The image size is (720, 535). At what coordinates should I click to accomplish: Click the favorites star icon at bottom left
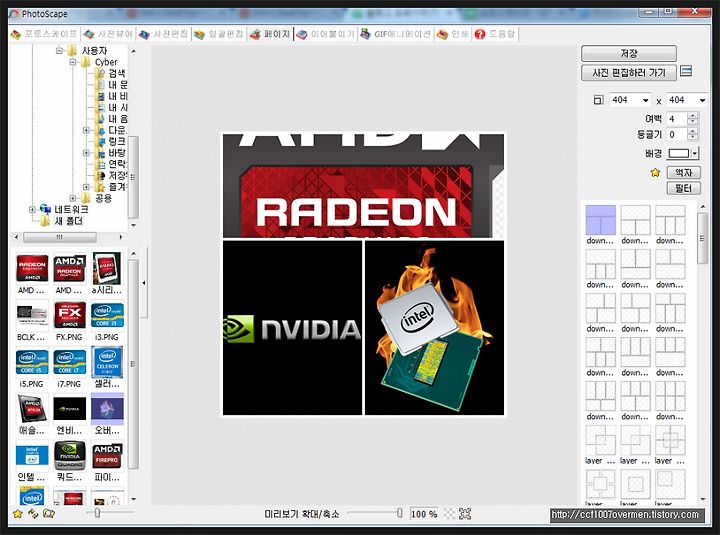17,513
